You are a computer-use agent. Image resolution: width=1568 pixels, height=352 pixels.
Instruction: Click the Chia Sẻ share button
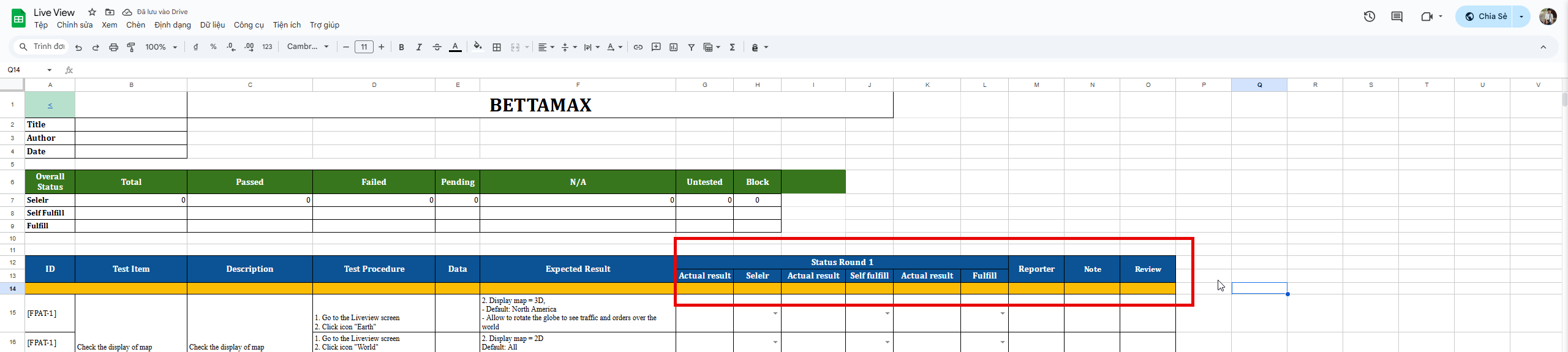[1485, 17]
